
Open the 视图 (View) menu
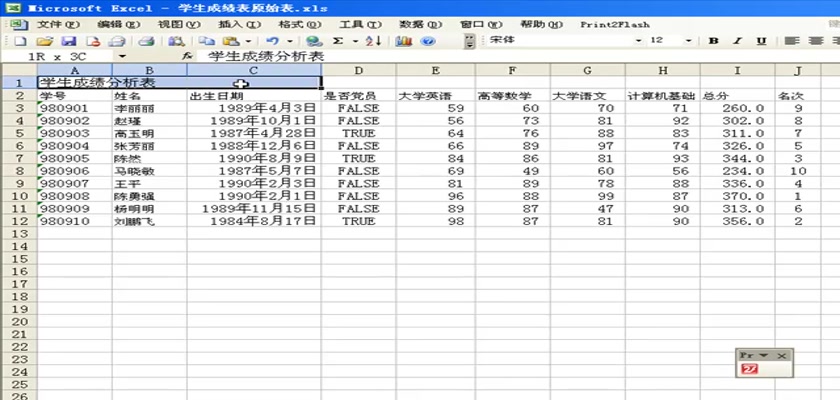click(x=179, y=25)
